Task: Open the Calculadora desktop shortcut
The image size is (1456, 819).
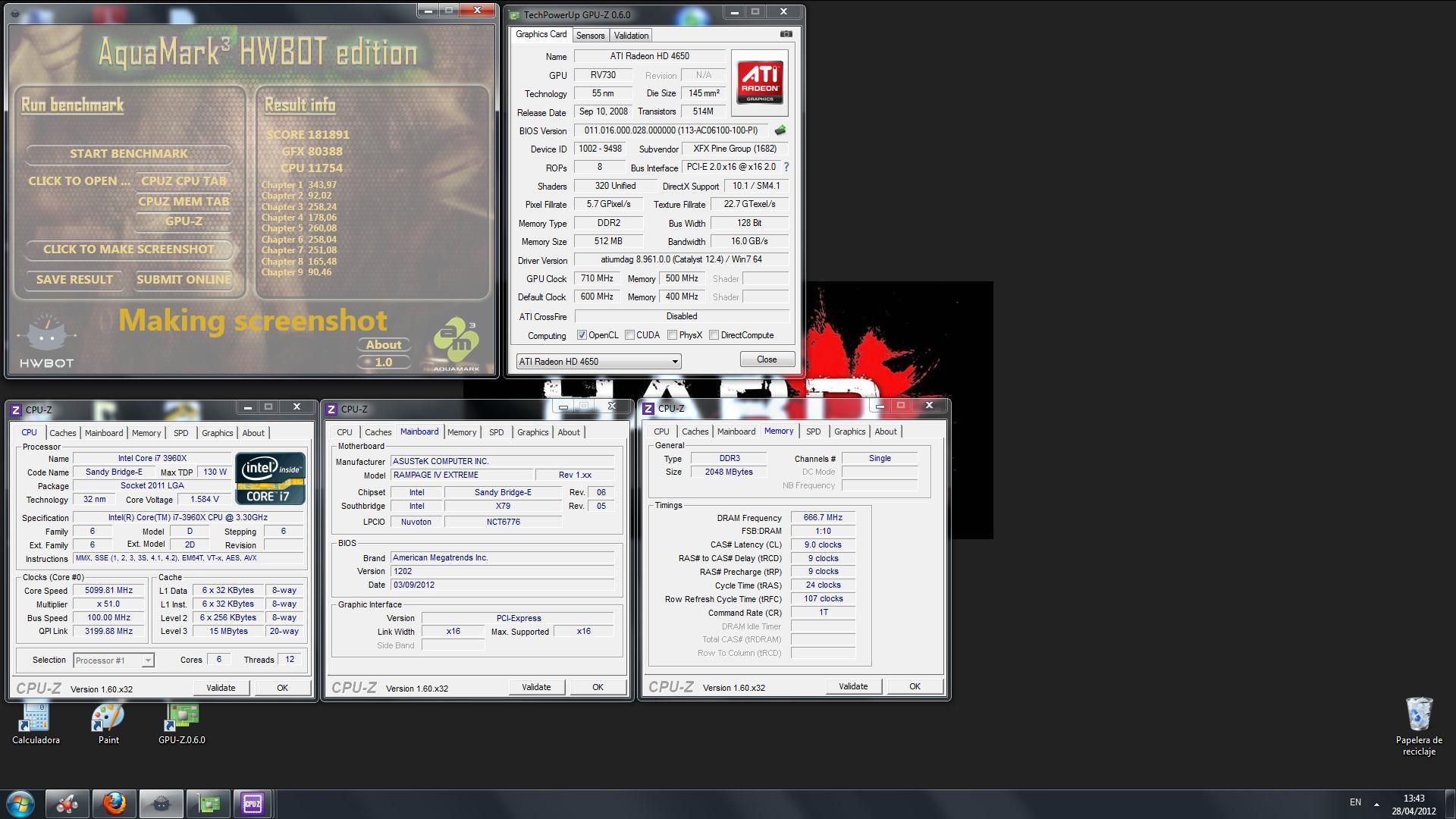Action: (35, 724)
